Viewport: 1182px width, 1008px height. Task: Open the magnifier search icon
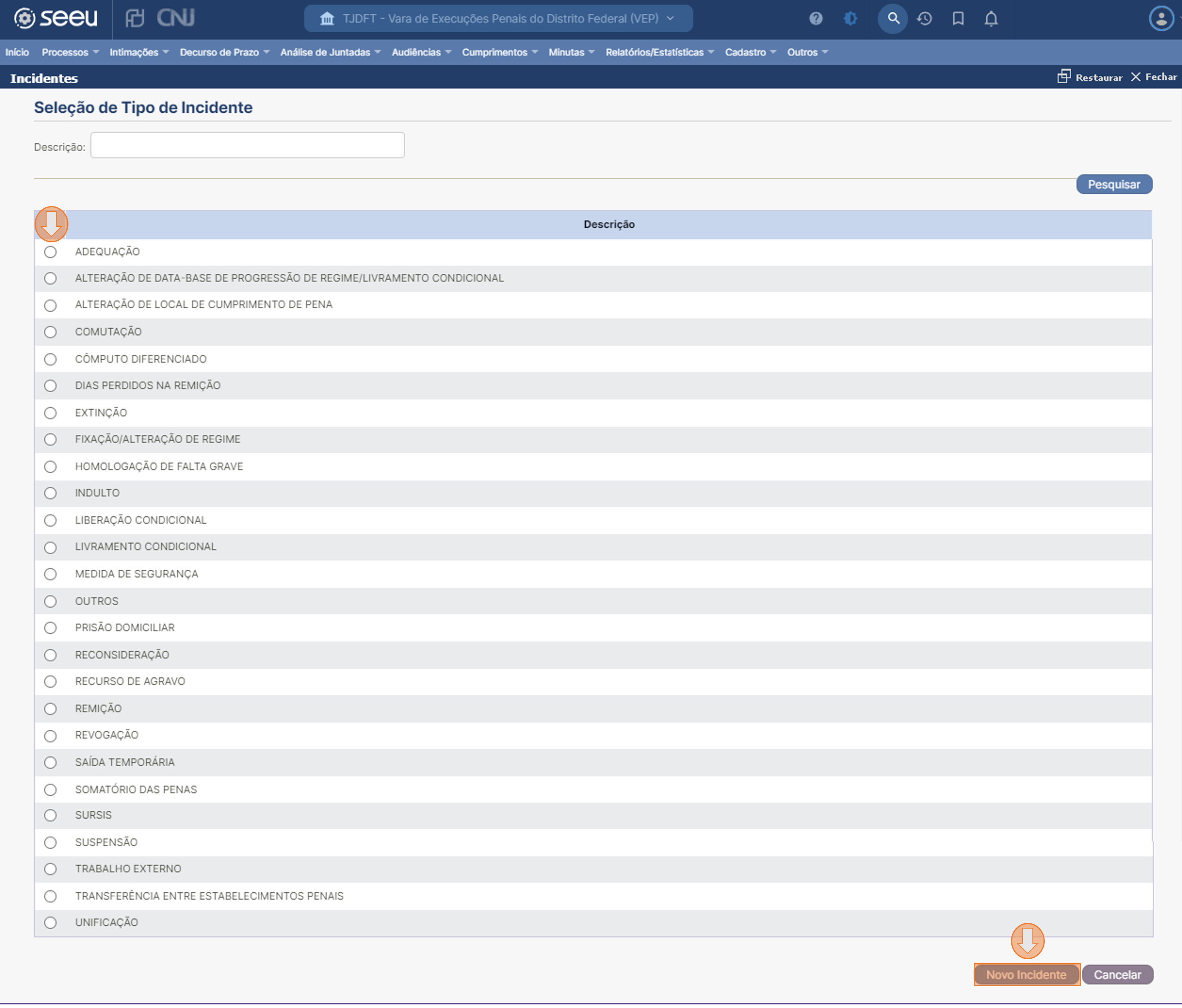tap(893, 19)
